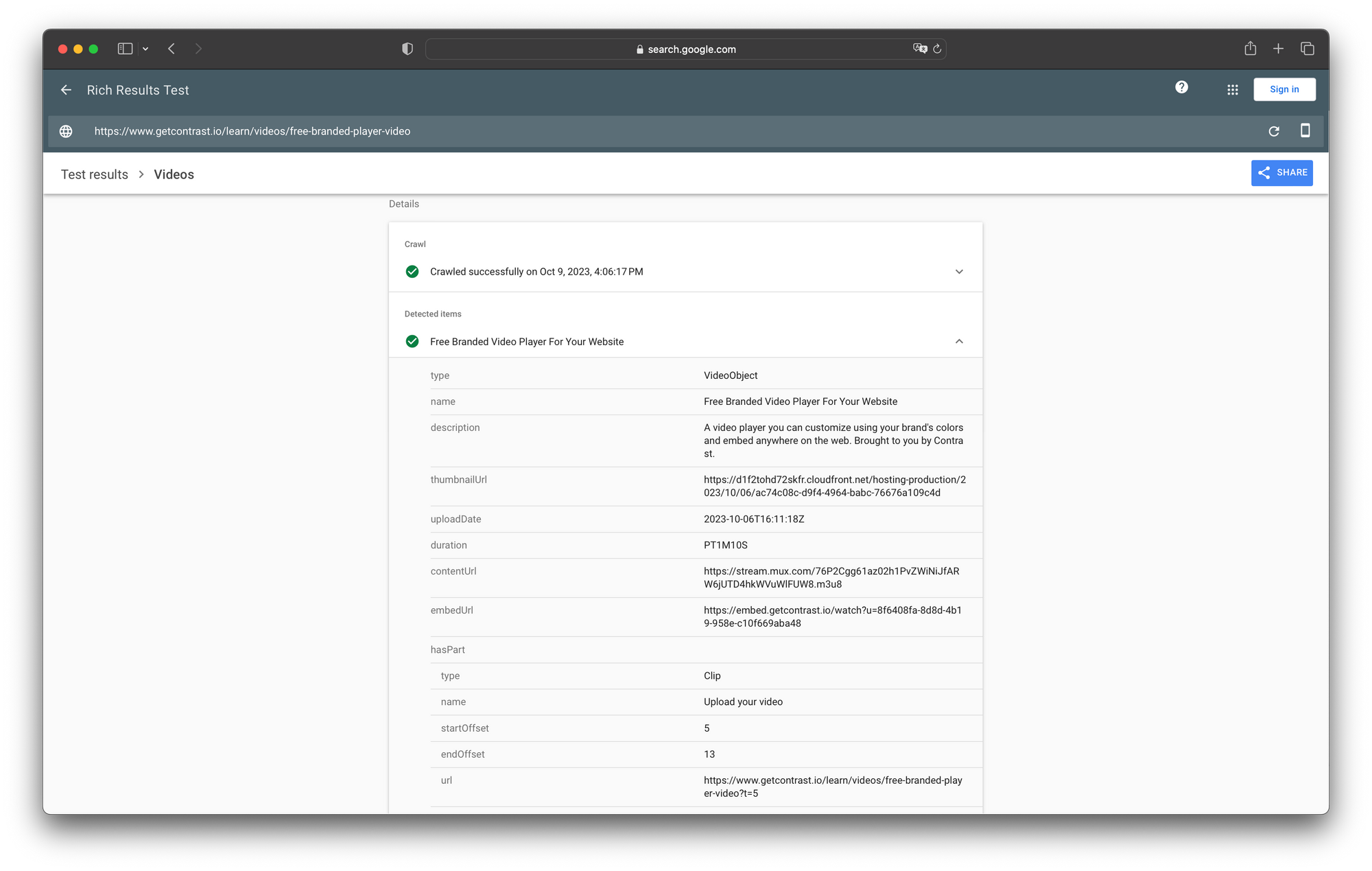
Task: Click the duration value PT1M10S
Action: (x=726, y=545)
